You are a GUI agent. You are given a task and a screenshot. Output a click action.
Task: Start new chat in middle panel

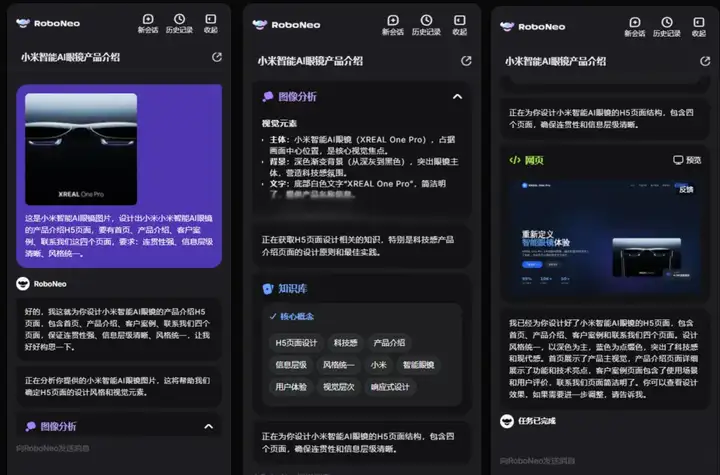[x=393, y=25]
